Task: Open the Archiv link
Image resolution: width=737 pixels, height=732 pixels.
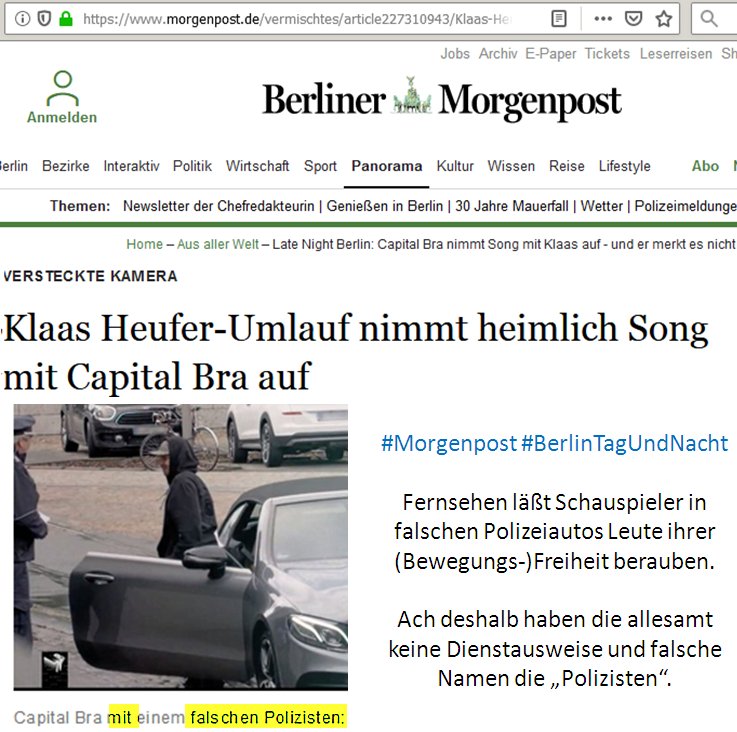Action: click(498, 54)
